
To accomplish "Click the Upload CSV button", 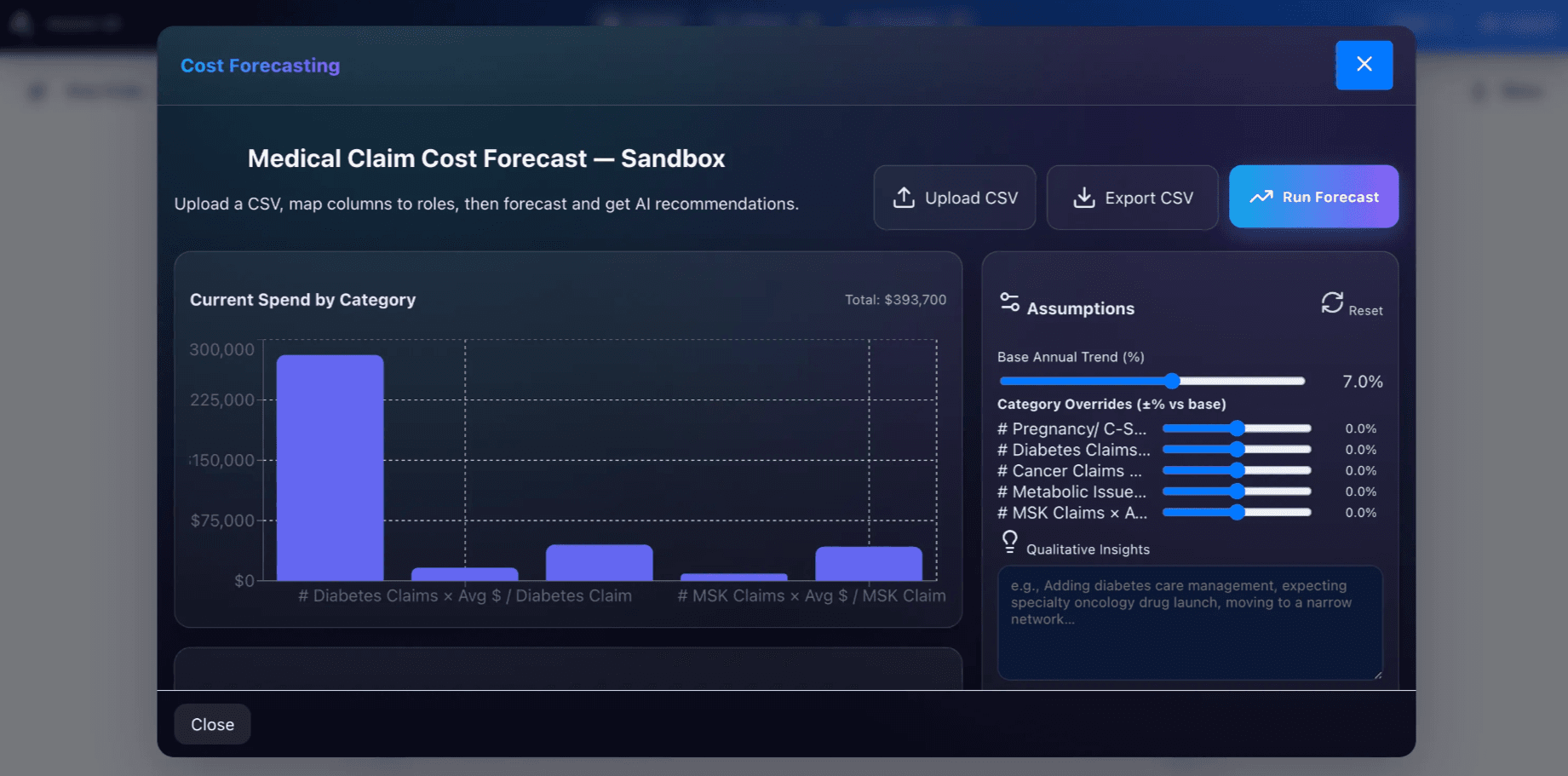I will click(955, 198).
